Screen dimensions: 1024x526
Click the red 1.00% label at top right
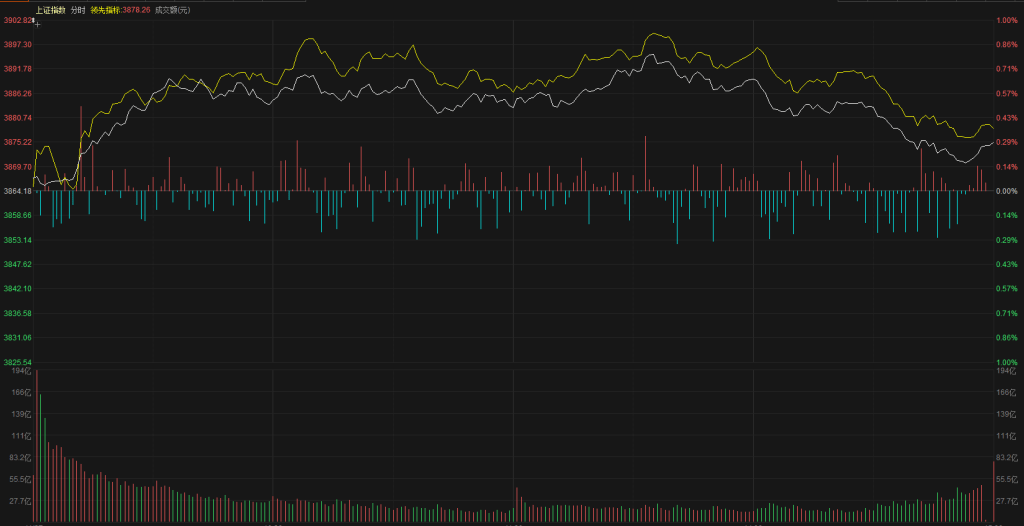(1006, 20)
